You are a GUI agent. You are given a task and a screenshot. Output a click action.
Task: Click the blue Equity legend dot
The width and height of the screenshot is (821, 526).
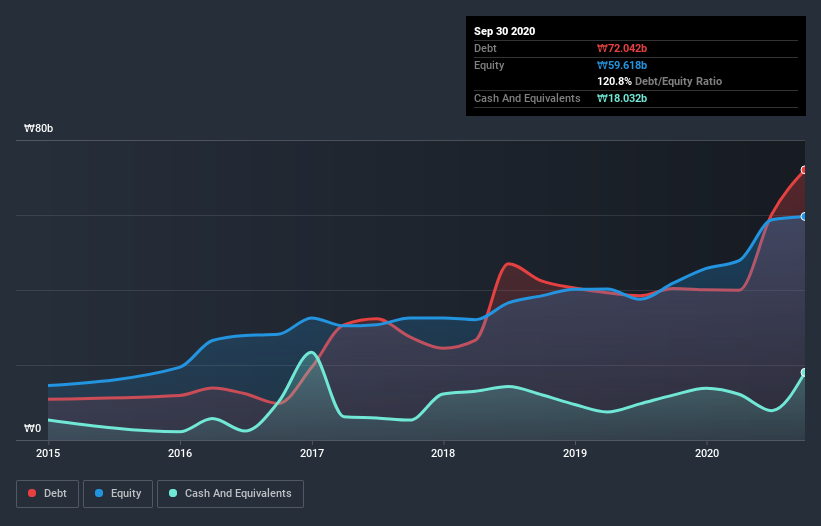pos(99,493)
